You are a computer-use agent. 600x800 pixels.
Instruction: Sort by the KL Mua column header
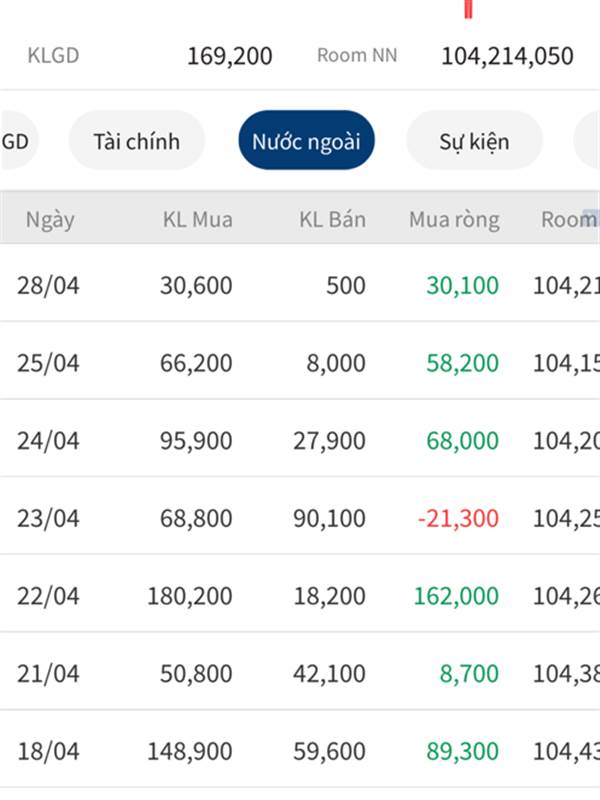[x=197, y=220]
